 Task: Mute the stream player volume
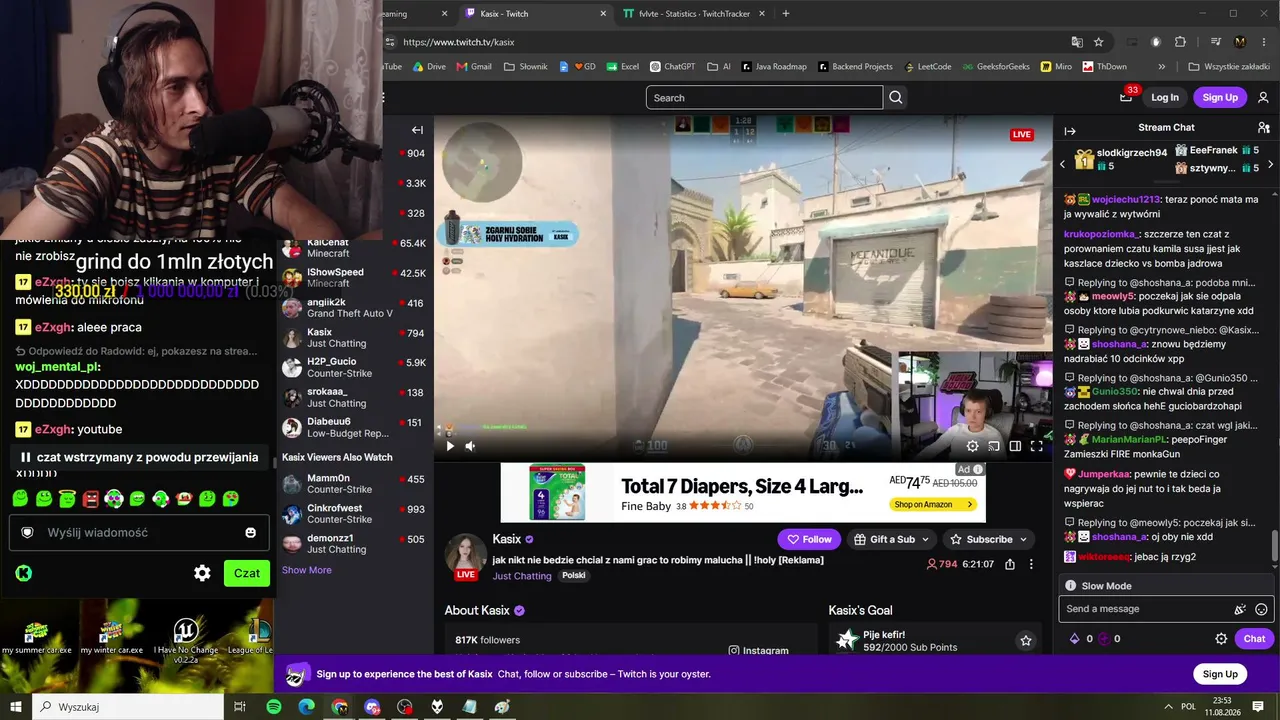point(470,446)
